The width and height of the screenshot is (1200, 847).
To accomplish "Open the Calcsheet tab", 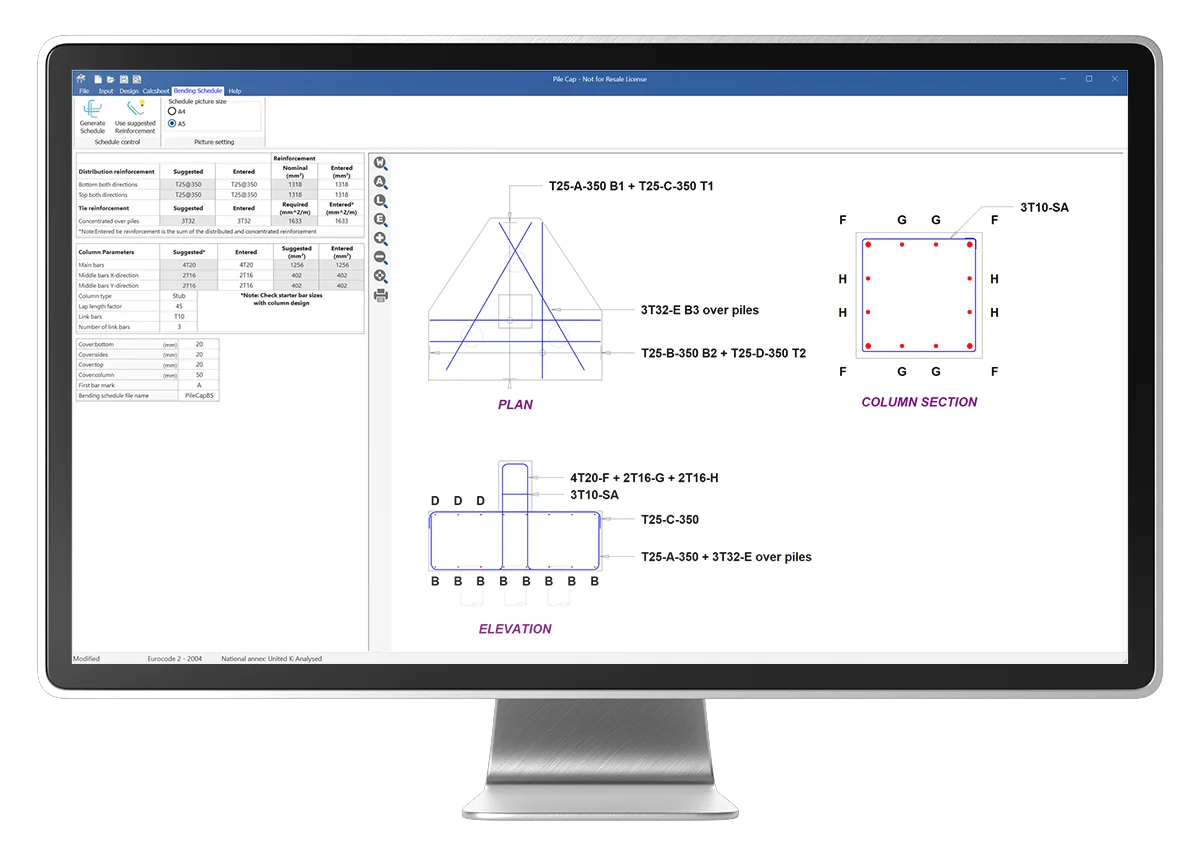I will (x=156, y=91).
